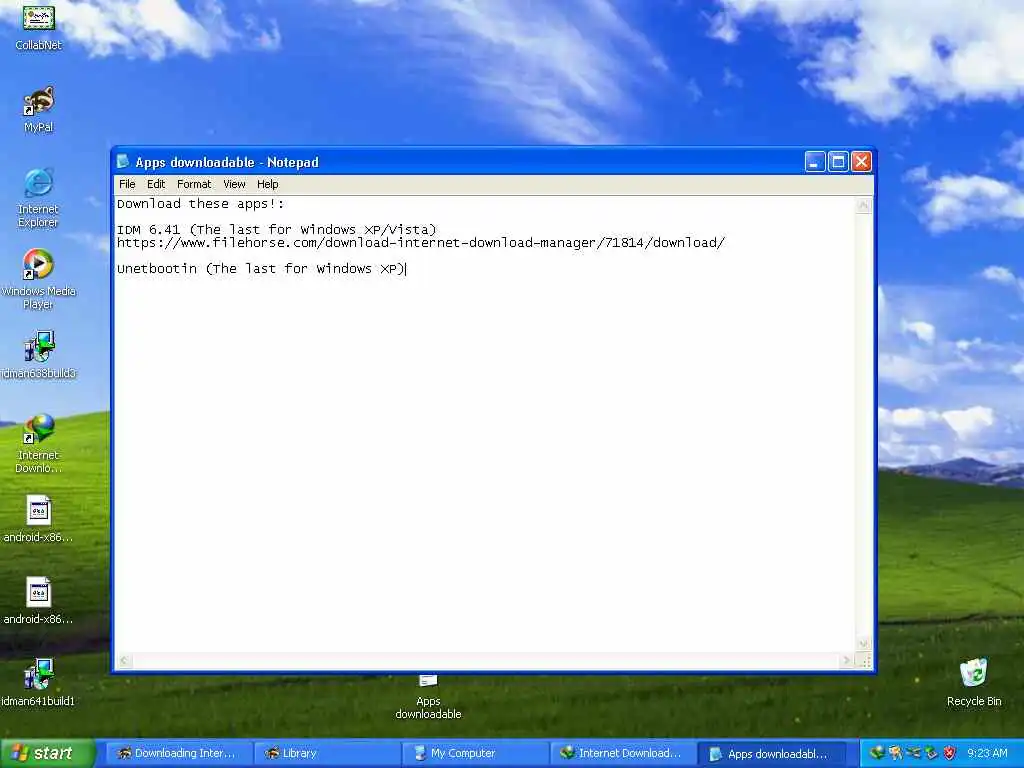Select the CollabNet desktop icon
The height and width of the screenshot is (768, 1024).
pos(39,27)
